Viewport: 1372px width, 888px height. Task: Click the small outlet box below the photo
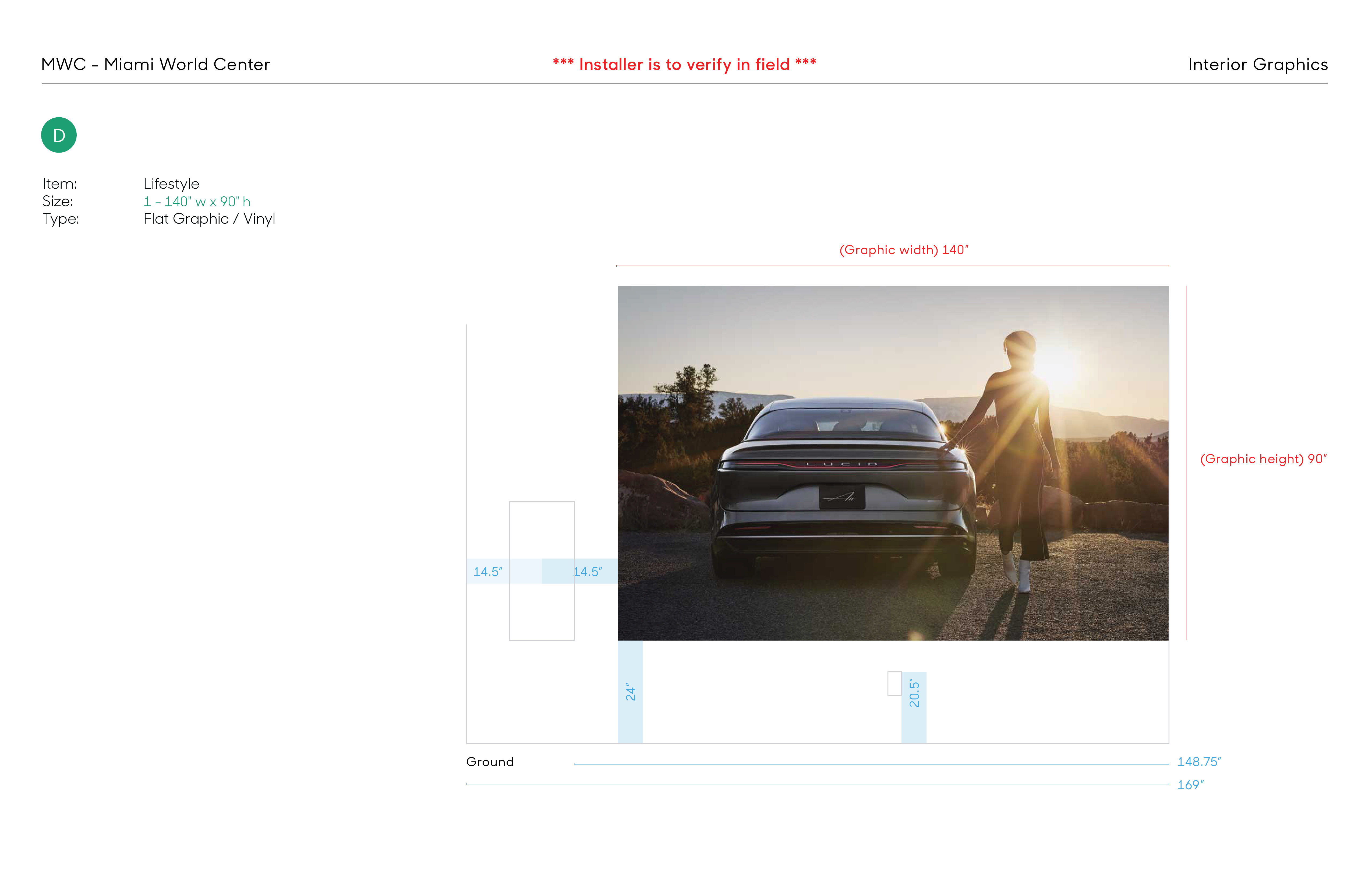(x=894, y=683)
